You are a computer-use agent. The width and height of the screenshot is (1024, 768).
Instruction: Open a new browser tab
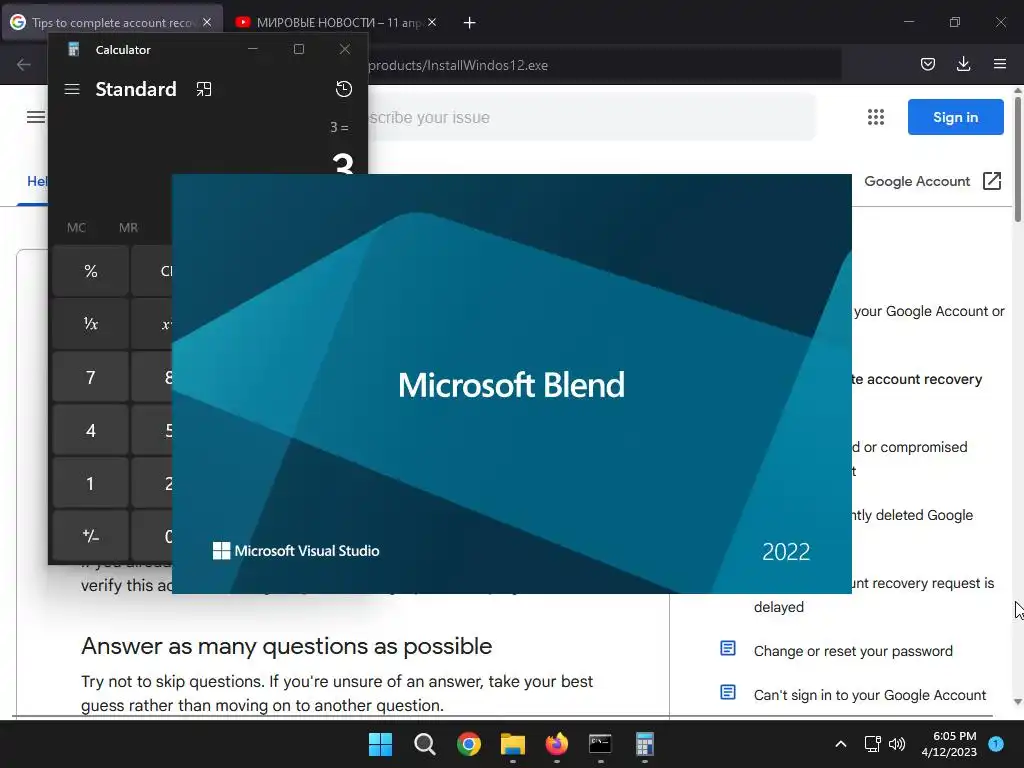pyautogui.click(x=470, y=23)
